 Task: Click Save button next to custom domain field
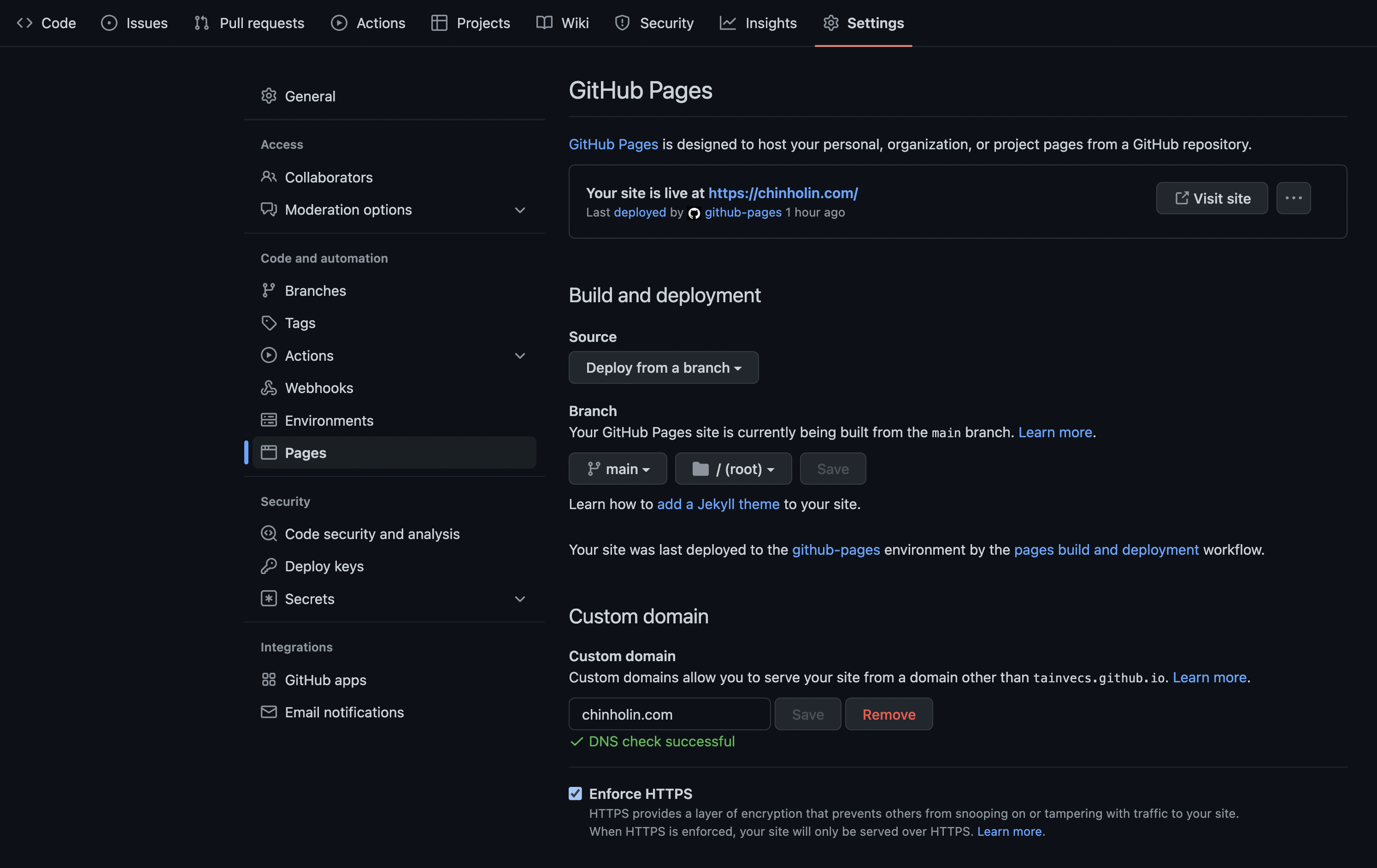(807, 714)
